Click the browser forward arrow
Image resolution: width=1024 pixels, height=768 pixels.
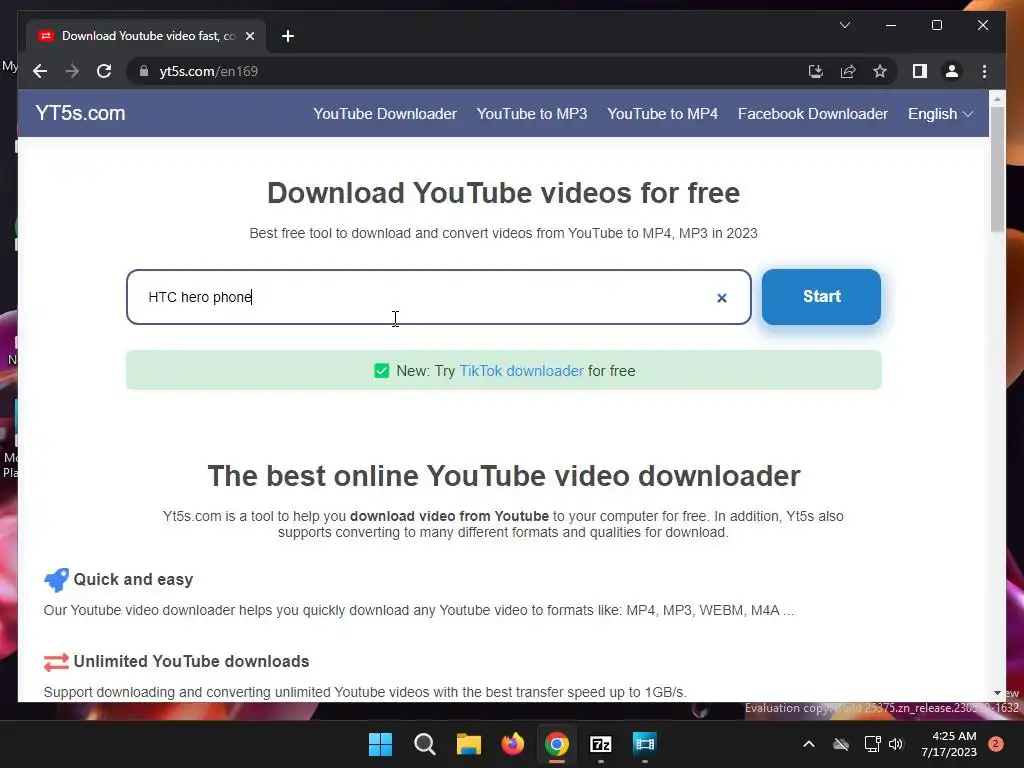[72, 71]
